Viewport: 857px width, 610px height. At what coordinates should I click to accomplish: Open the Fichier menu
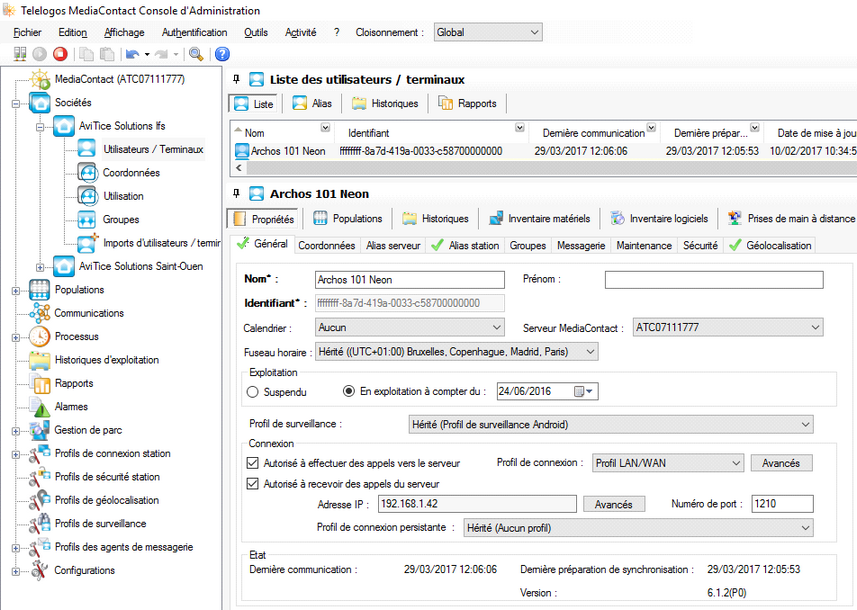click(27, 32)
